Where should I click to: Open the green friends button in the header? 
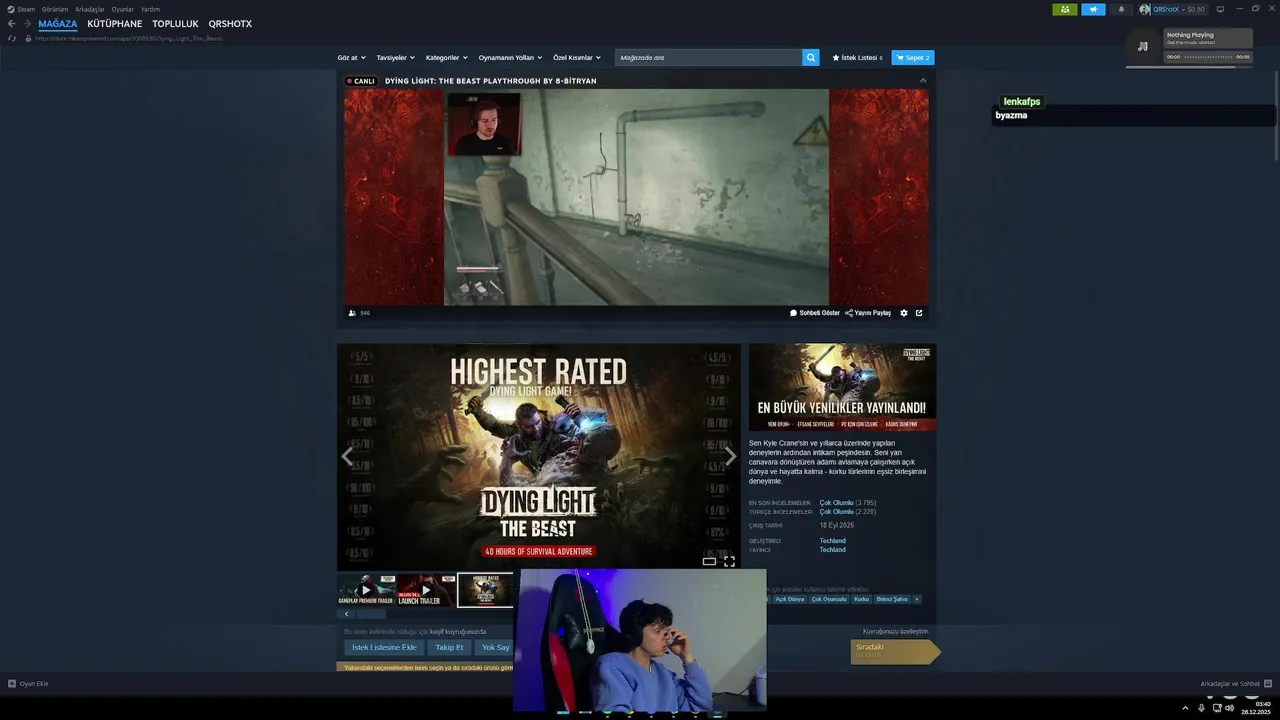[1065, 9]
